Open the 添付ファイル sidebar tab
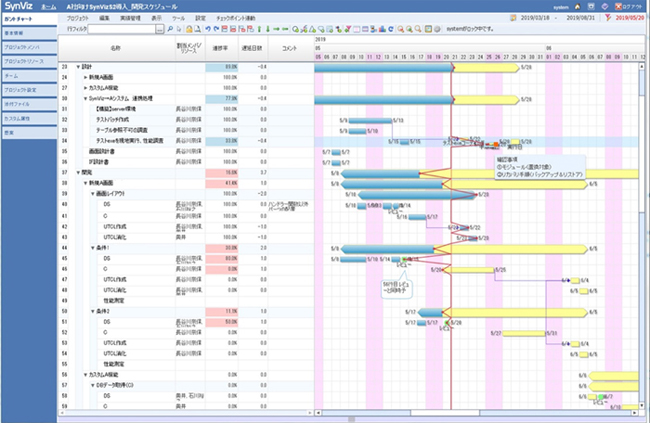This screenshot has width=650, height=423. coord(27,103)
